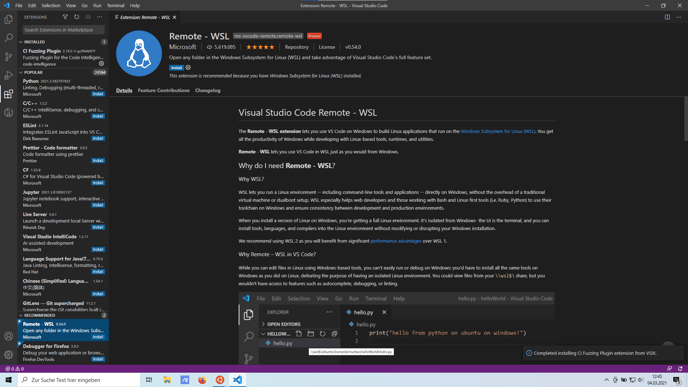Focus the Search Extensions in Marketplace field
Image resolution: width=688 pixels, height=387 pixels.
pyautogui.click(x=64, y=30)
